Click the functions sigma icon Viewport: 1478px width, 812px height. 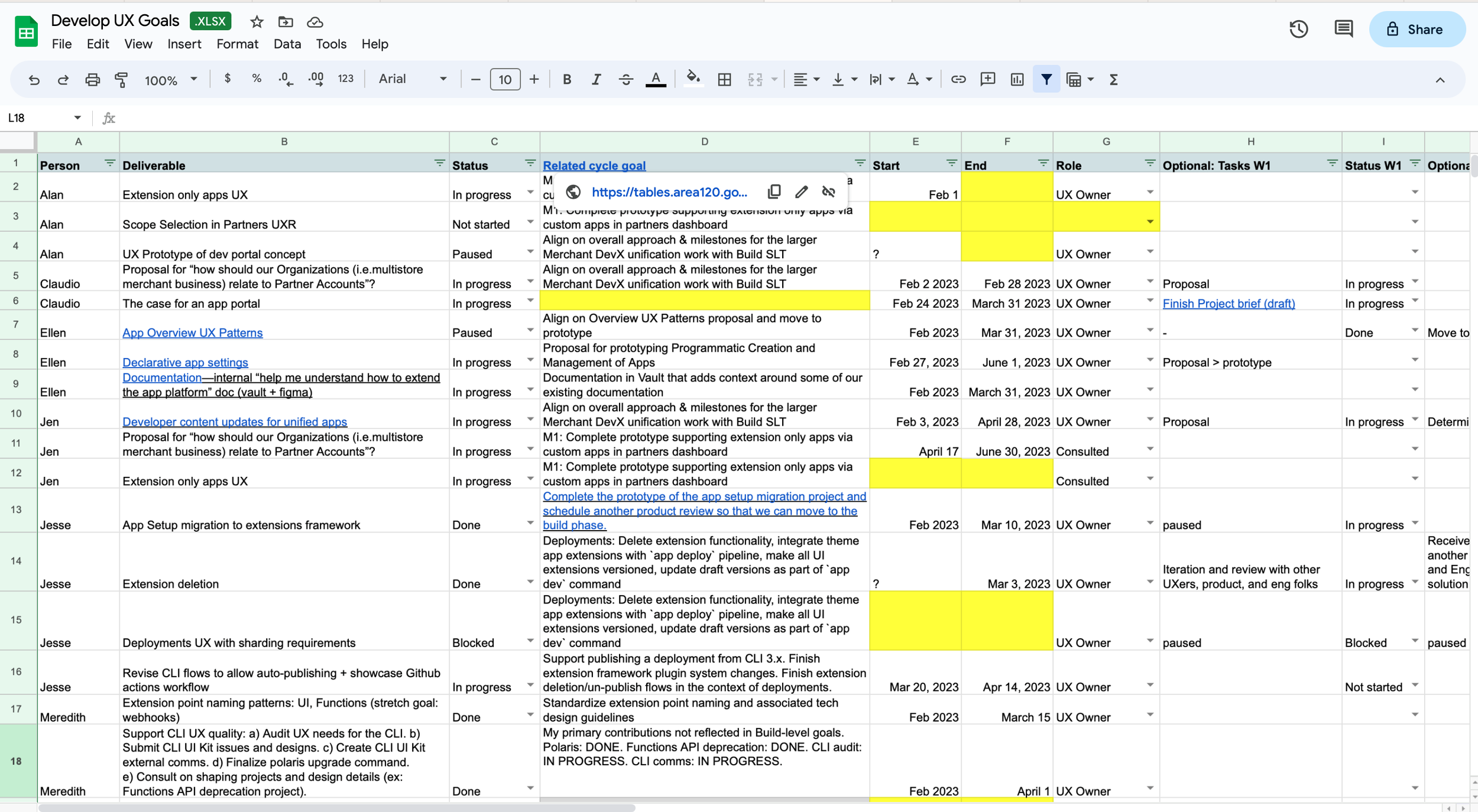pyautogui.click(x=1113, y=79)
